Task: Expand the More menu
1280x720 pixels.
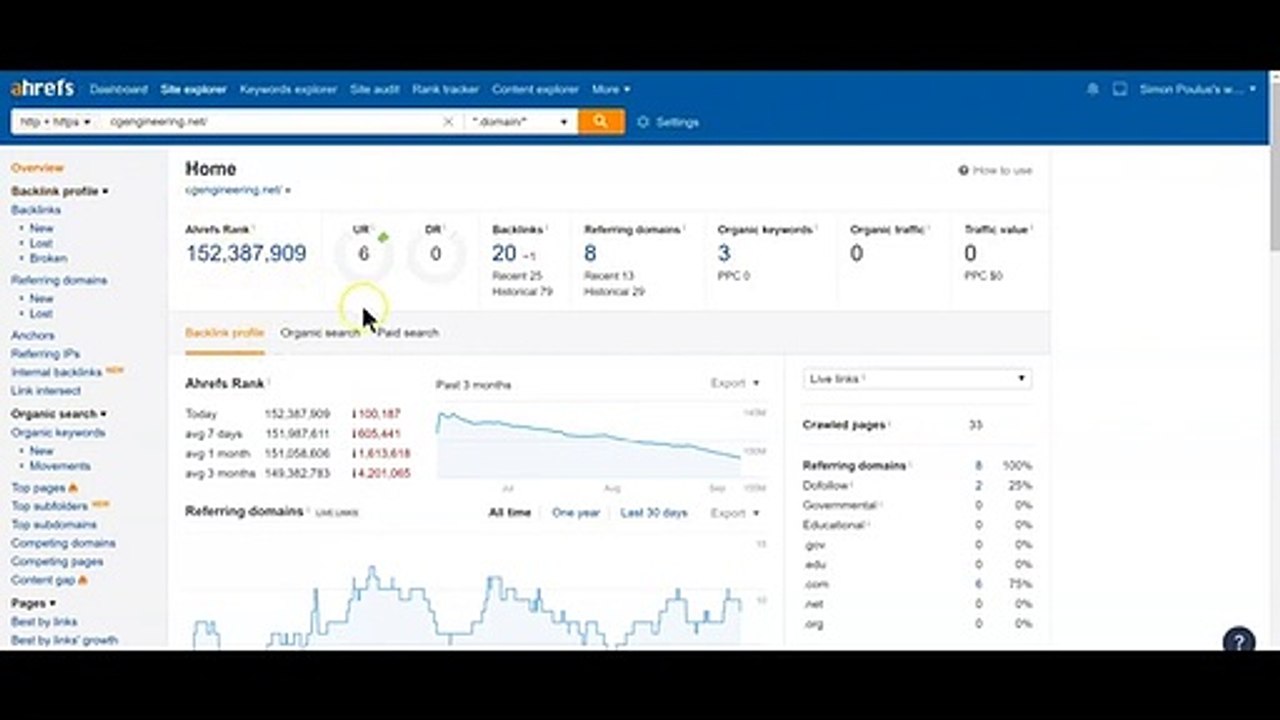Action: tap(610, 89)
